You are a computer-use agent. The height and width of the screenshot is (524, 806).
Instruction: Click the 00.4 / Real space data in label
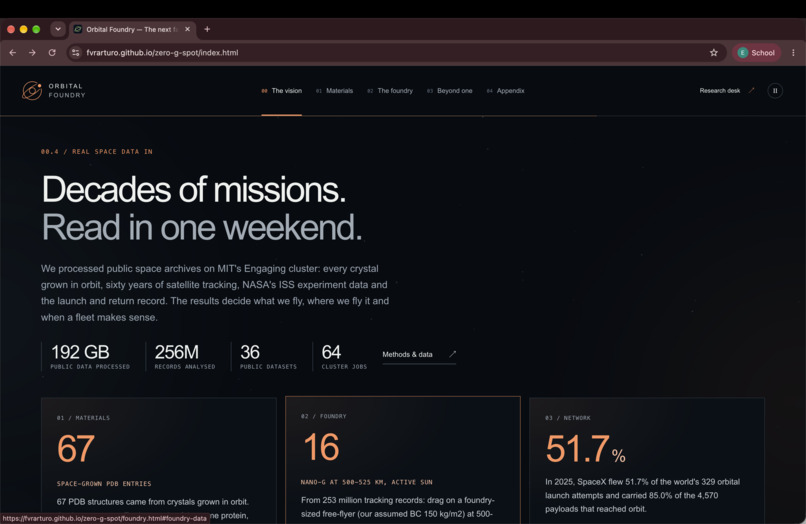tap(97, 152)
